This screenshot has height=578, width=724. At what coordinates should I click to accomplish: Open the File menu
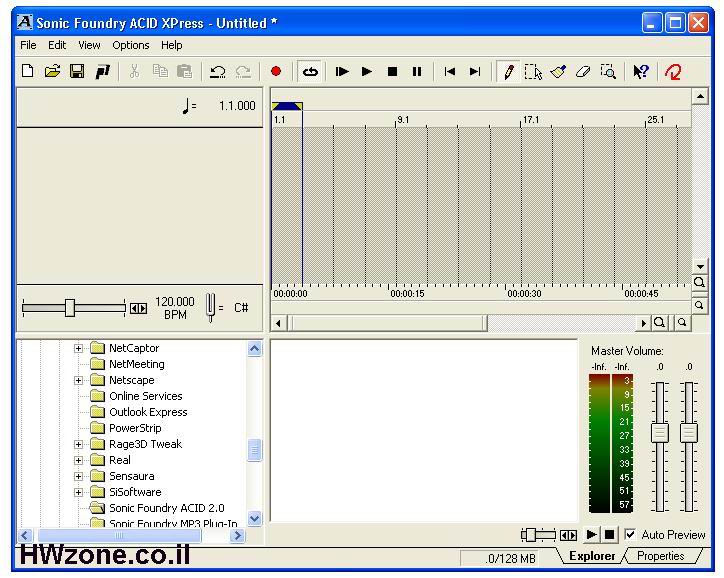pyautogui.click(x=28, y=45)
